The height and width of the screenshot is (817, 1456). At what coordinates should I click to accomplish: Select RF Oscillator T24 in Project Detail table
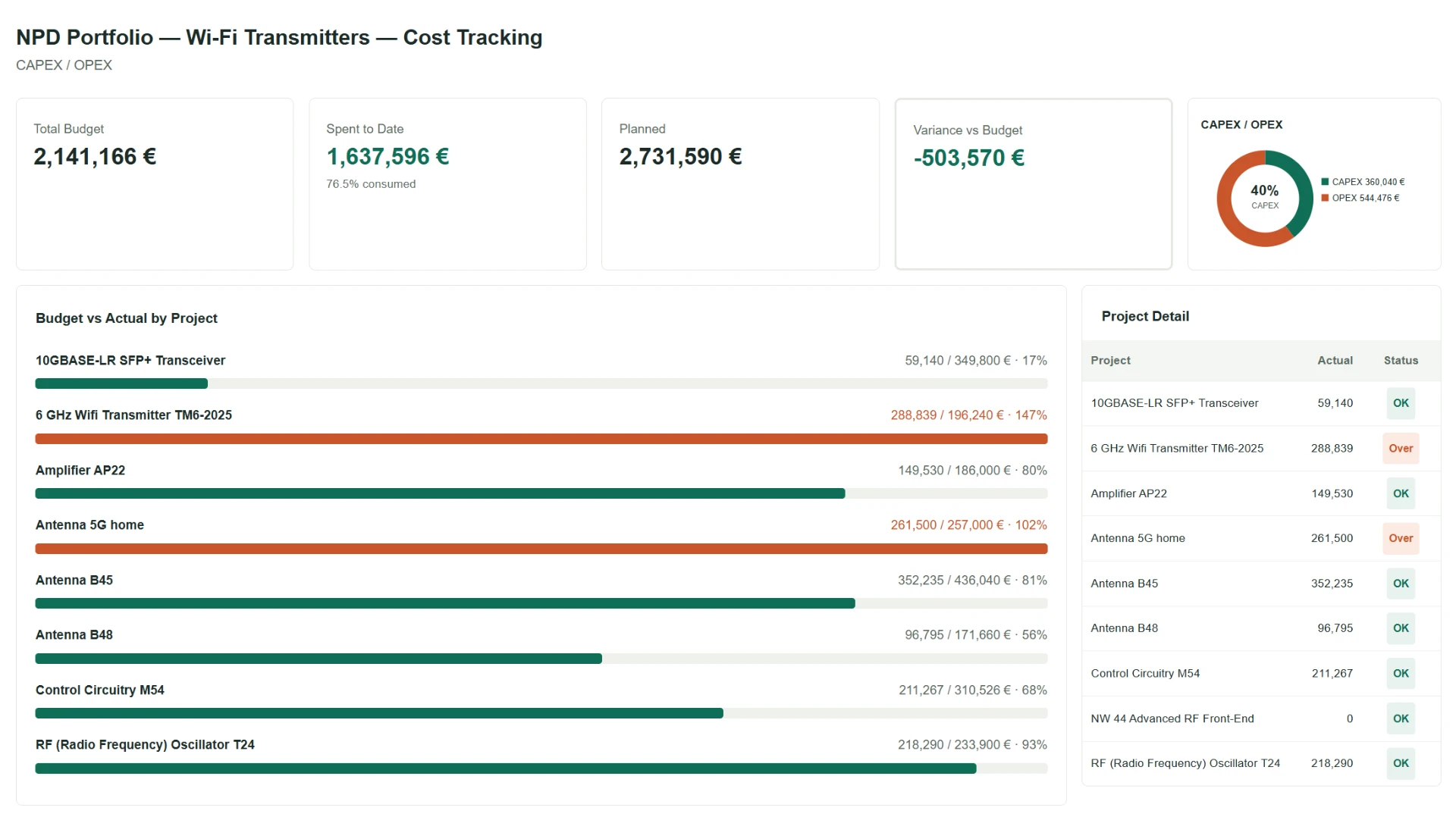(x=1261, y=763)
